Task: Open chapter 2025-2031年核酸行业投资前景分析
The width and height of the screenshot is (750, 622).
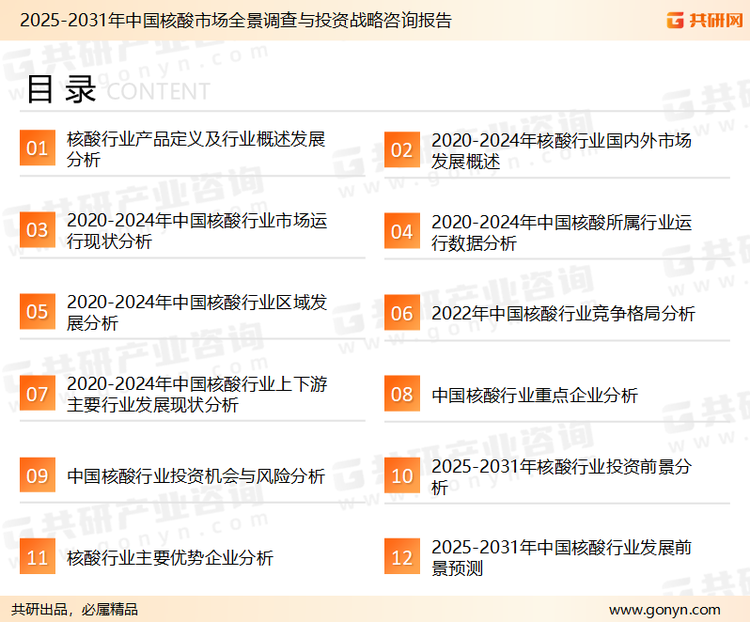Action: coord(562,477)
